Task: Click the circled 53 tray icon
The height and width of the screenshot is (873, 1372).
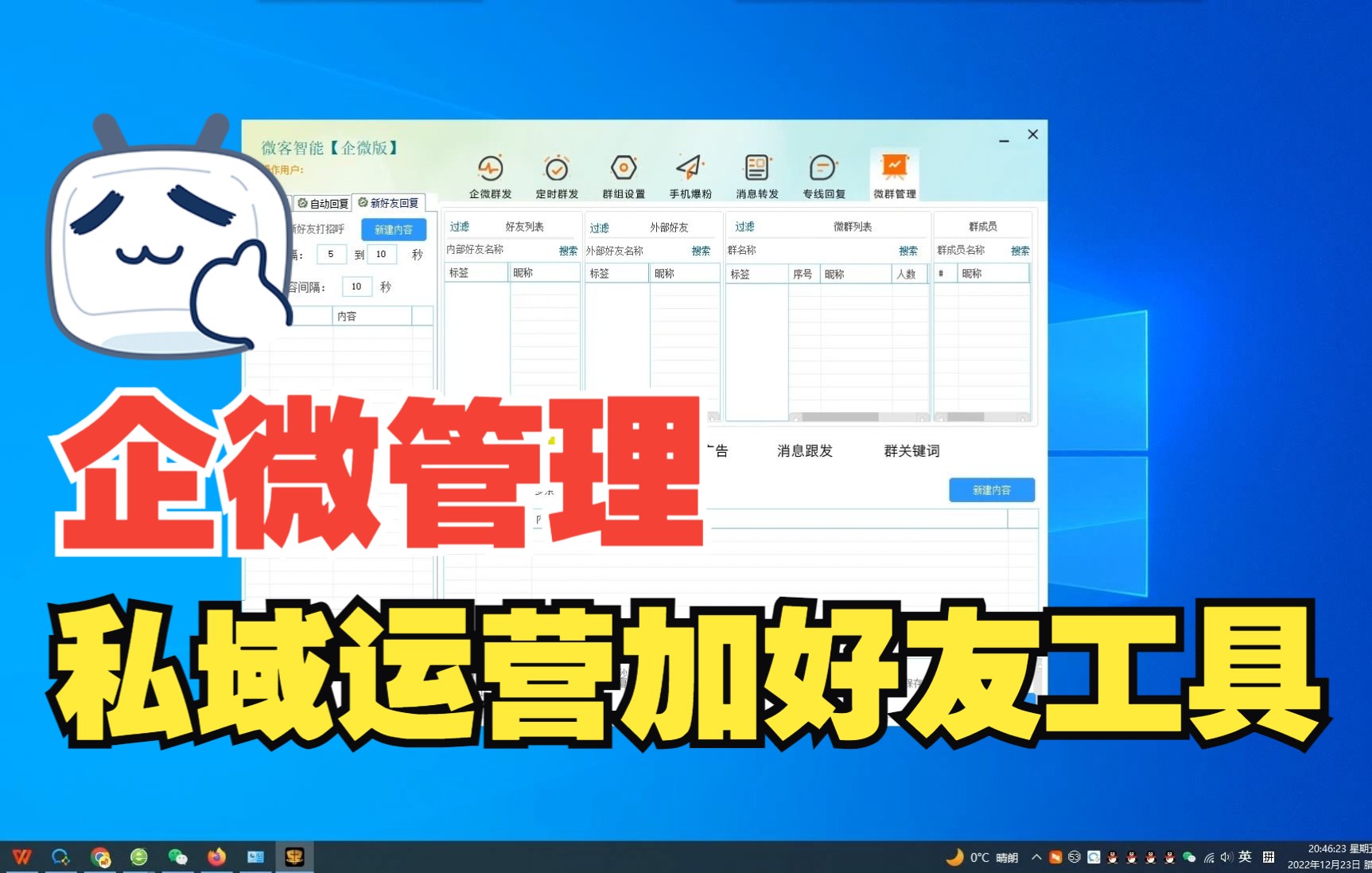Action: point(1075,857)
